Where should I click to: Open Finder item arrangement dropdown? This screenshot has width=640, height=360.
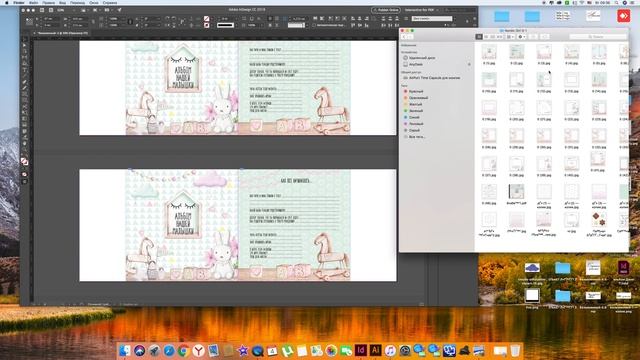[x=510, y=37]
